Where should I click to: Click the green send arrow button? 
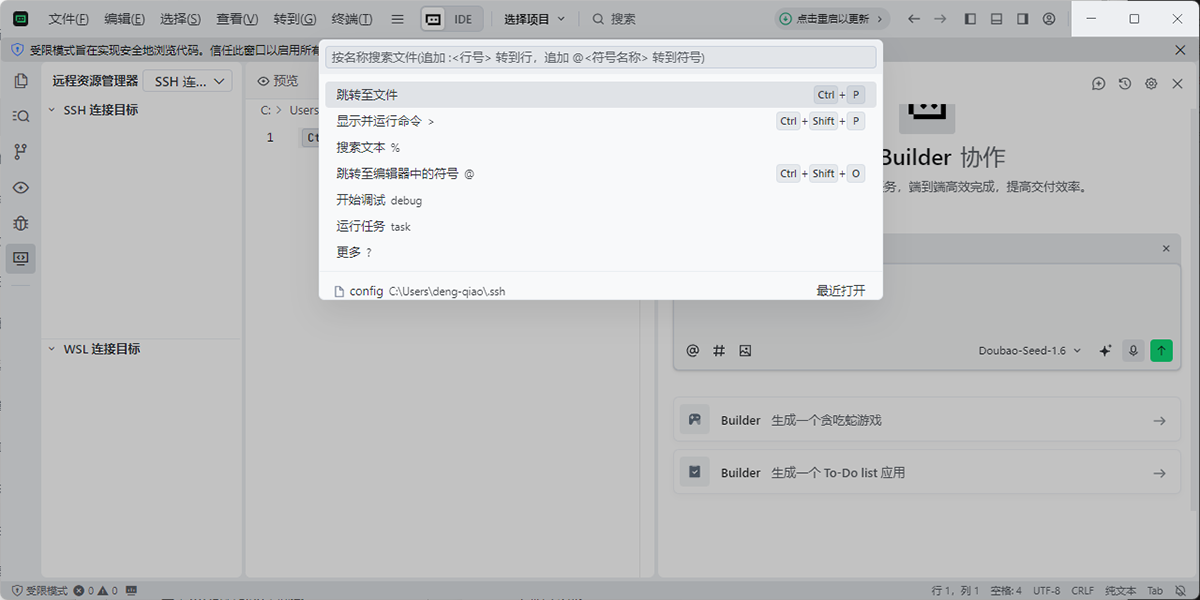point(1161,351)
